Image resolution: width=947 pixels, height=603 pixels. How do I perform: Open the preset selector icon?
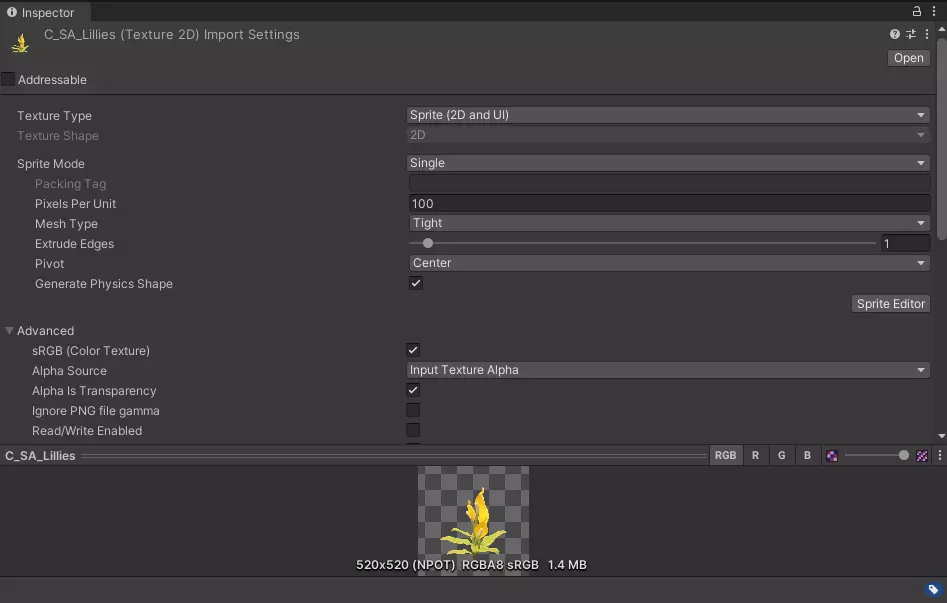click(911, 34)
